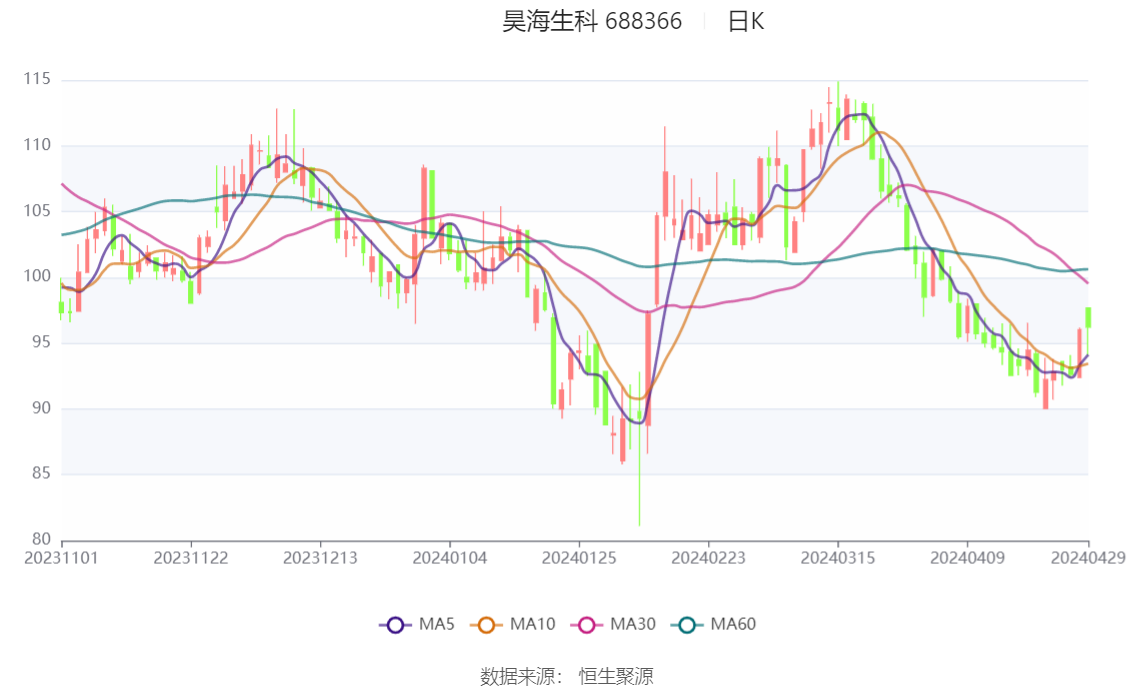Open the 恒生聚源 data source link

(x=616, y=677)
